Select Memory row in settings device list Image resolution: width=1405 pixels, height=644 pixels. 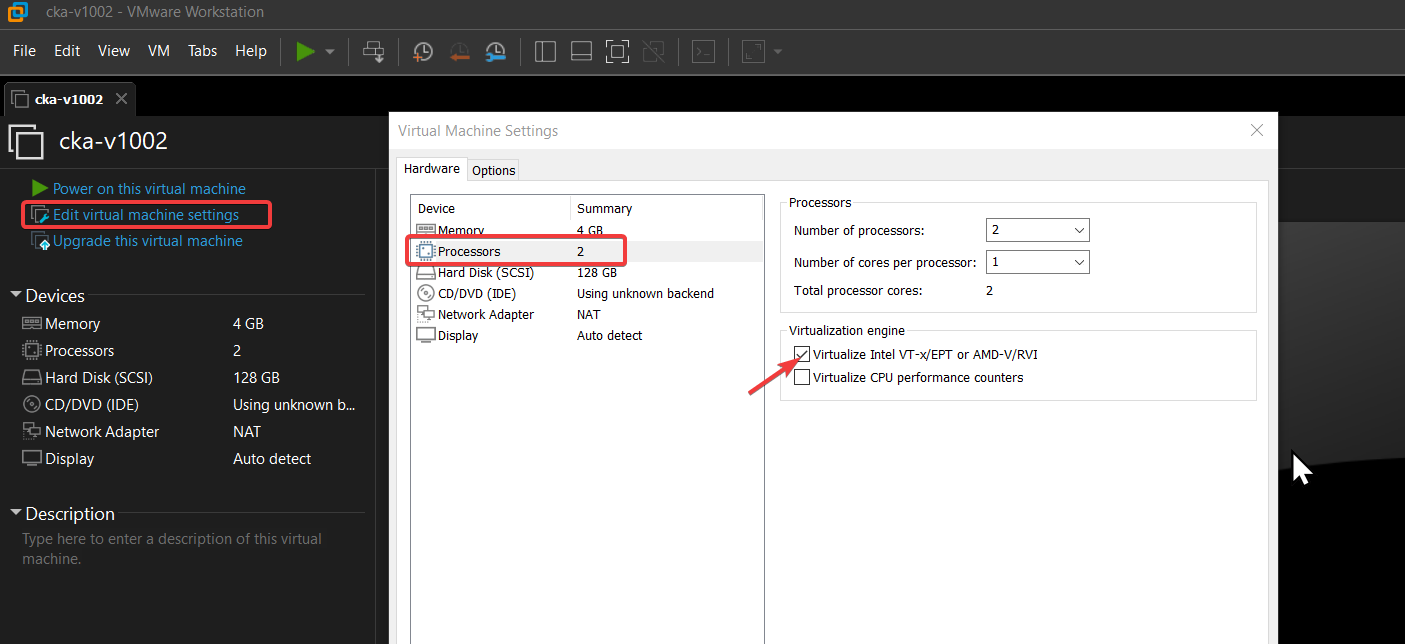[x=587, y=231]
